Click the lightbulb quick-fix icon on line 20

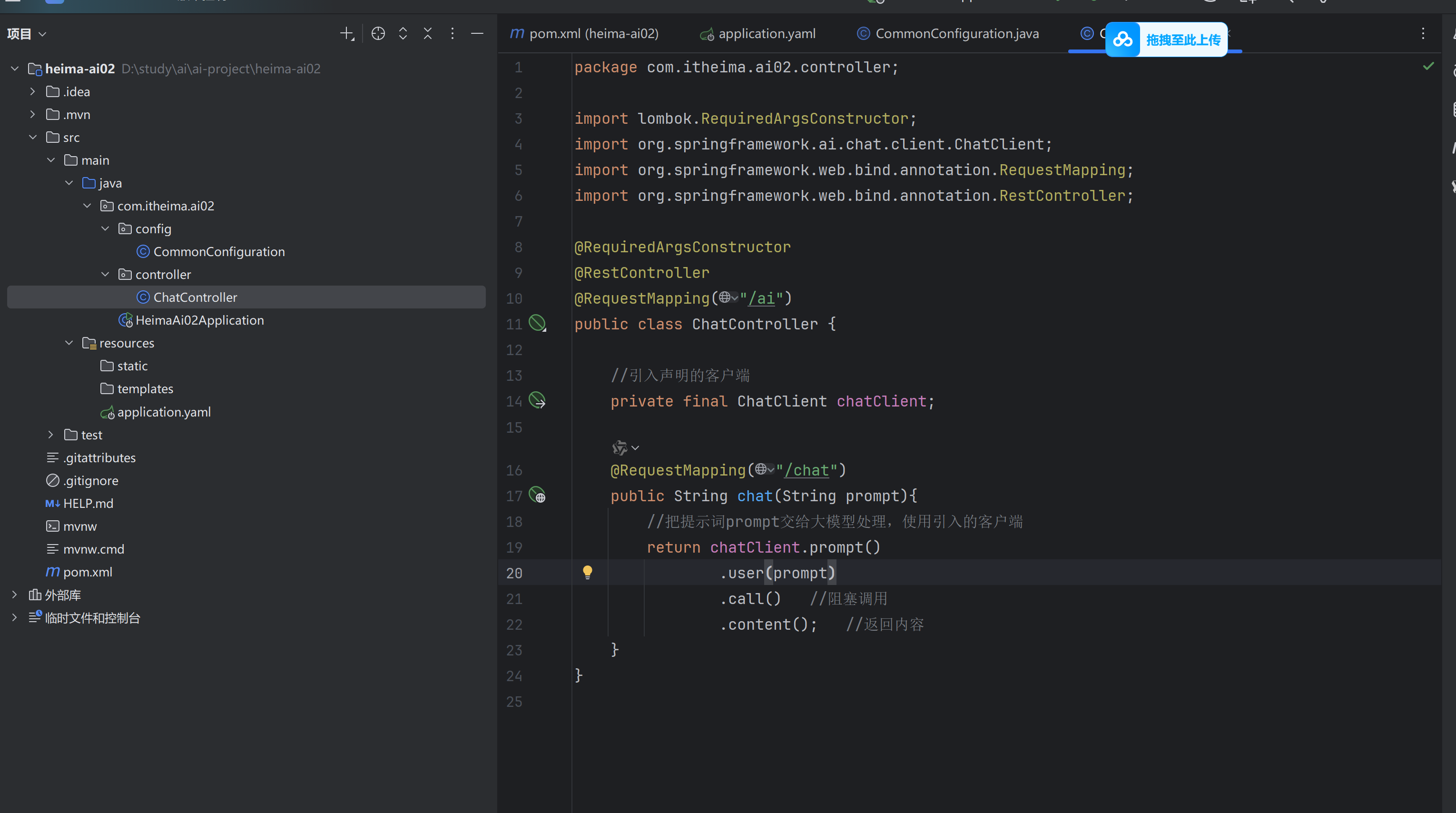587,572
